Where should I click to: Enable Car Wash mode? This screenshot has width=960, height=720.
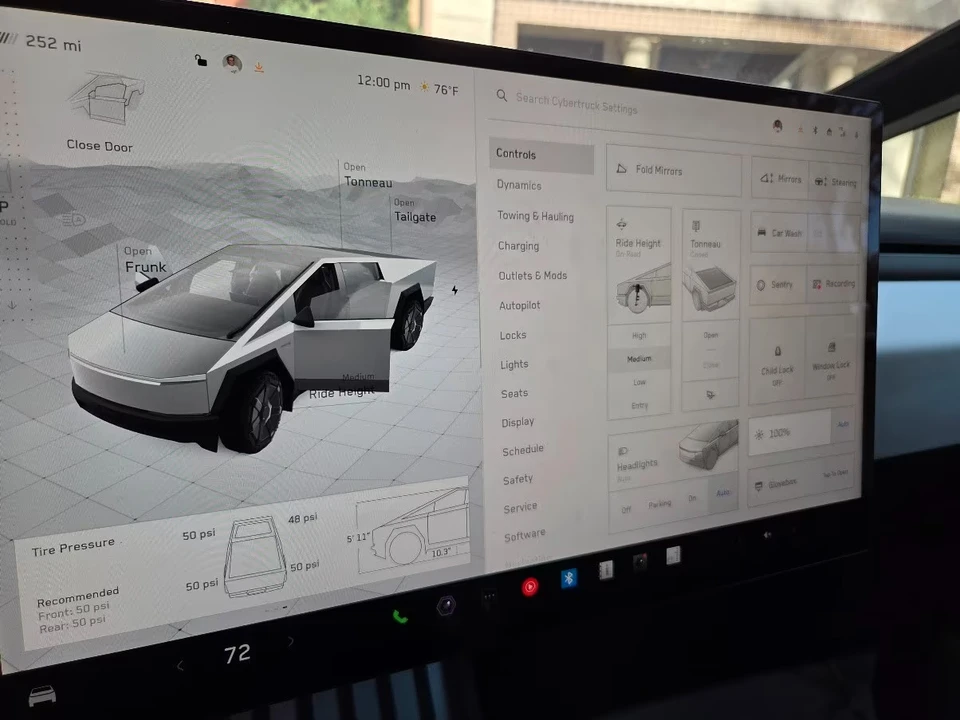[780, 232]
